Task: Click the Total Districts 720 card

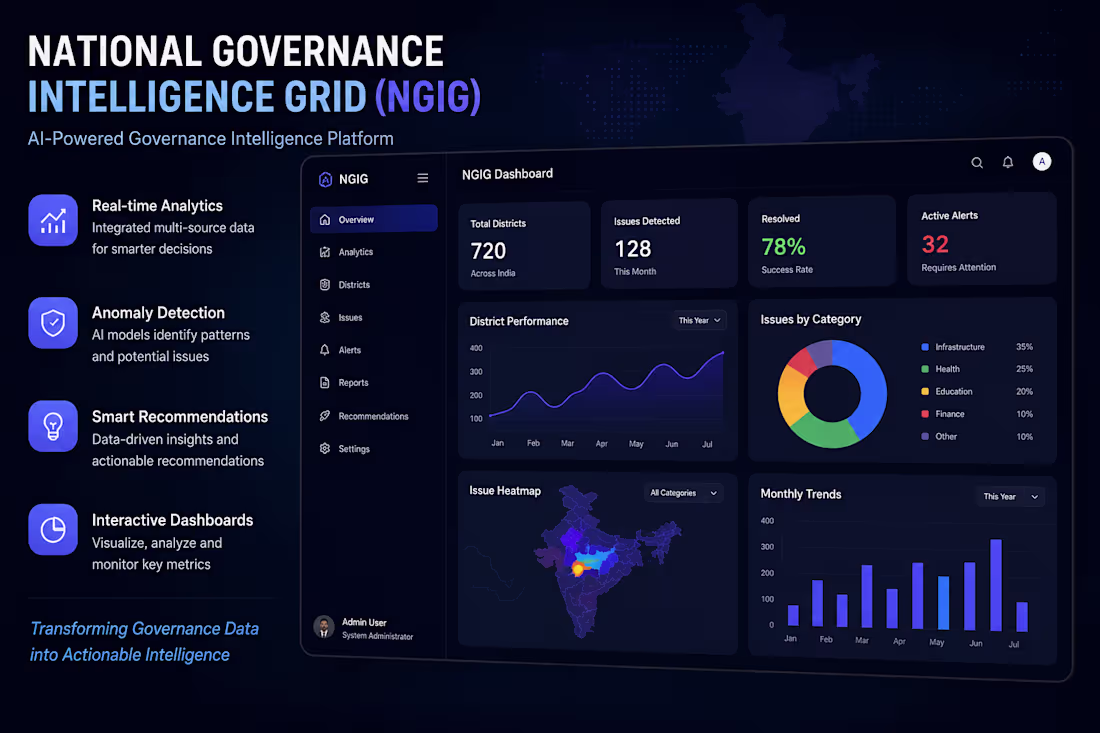Action: [x=524, y=246]
